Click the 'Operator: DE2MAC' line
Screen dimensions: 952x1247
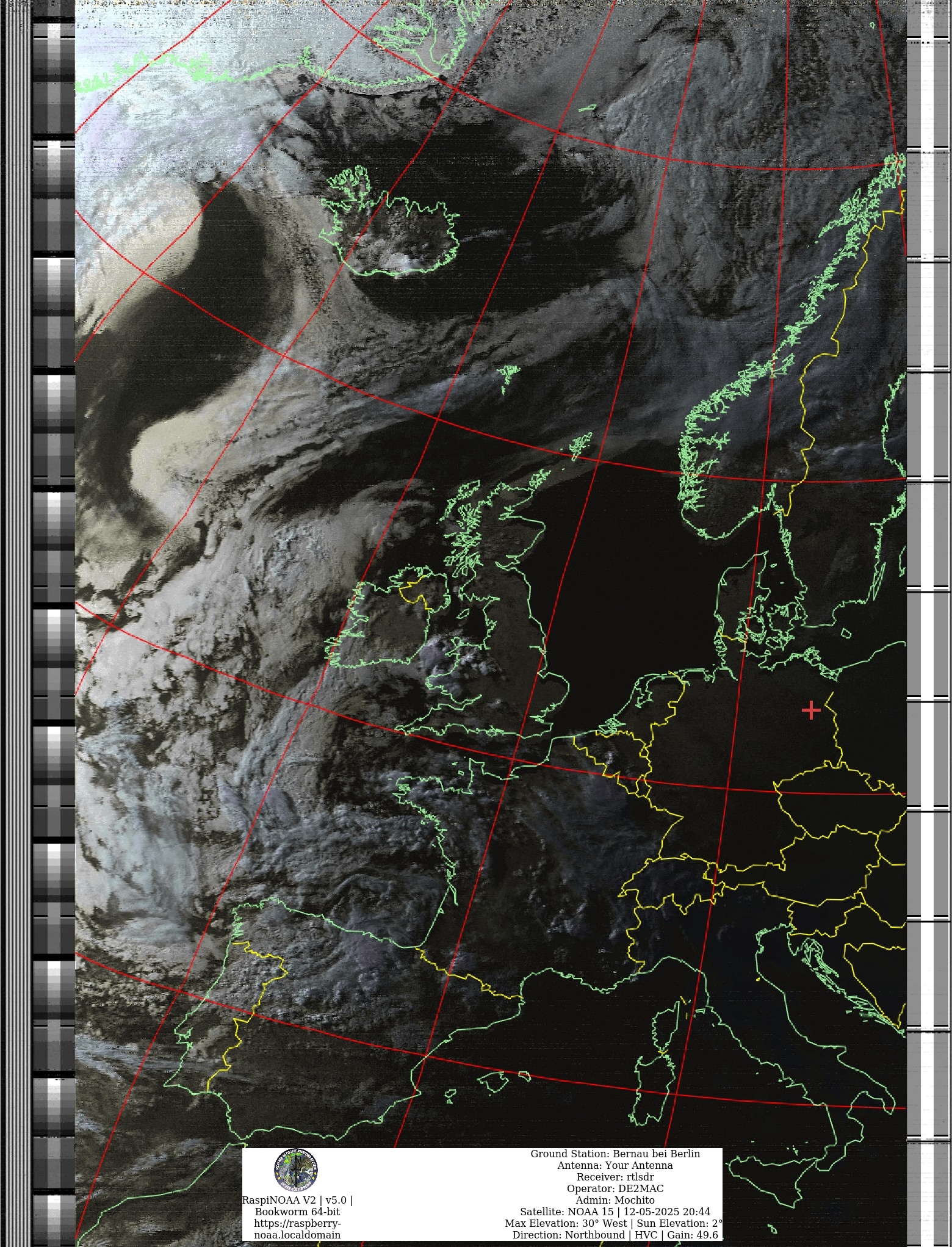pos(615,1188)
